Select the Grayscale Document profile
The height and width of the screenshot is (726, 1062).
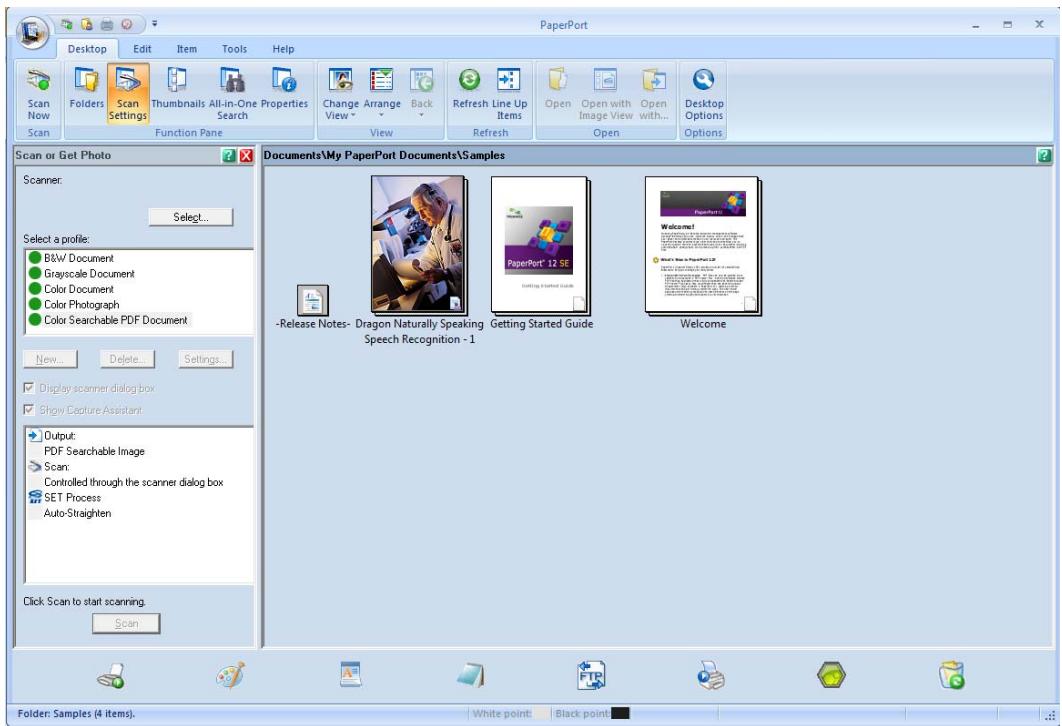click(81, 274)
